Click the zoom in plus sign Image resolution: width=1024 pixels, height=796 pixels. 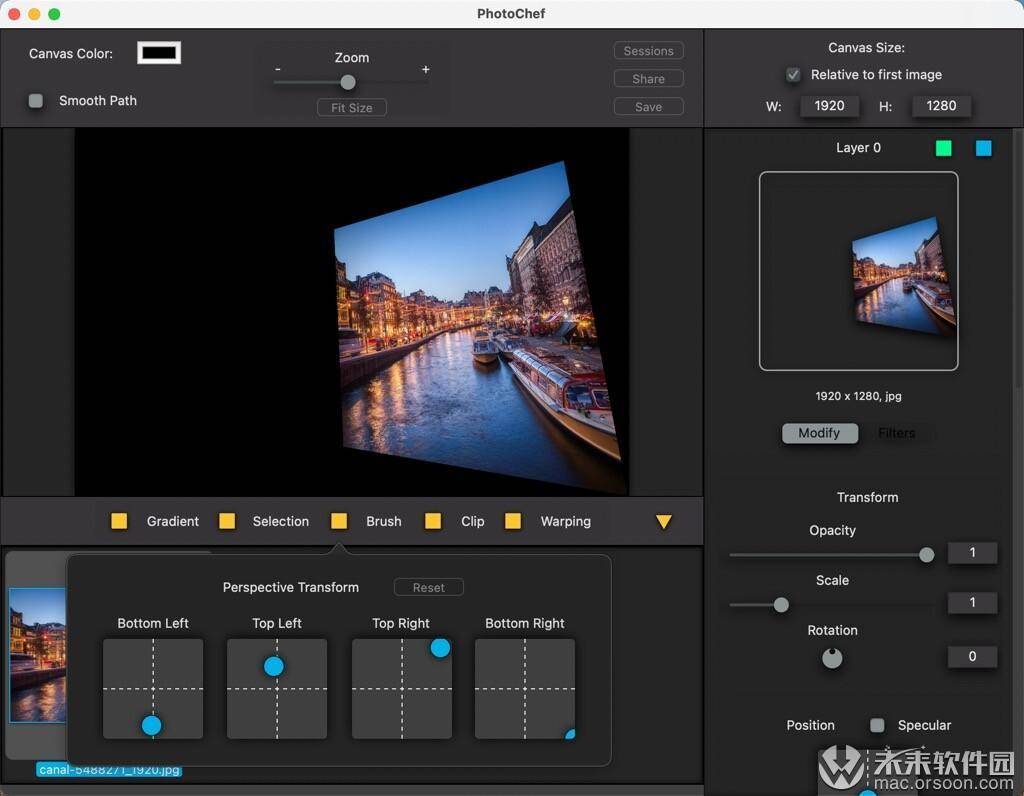point(426,69)
